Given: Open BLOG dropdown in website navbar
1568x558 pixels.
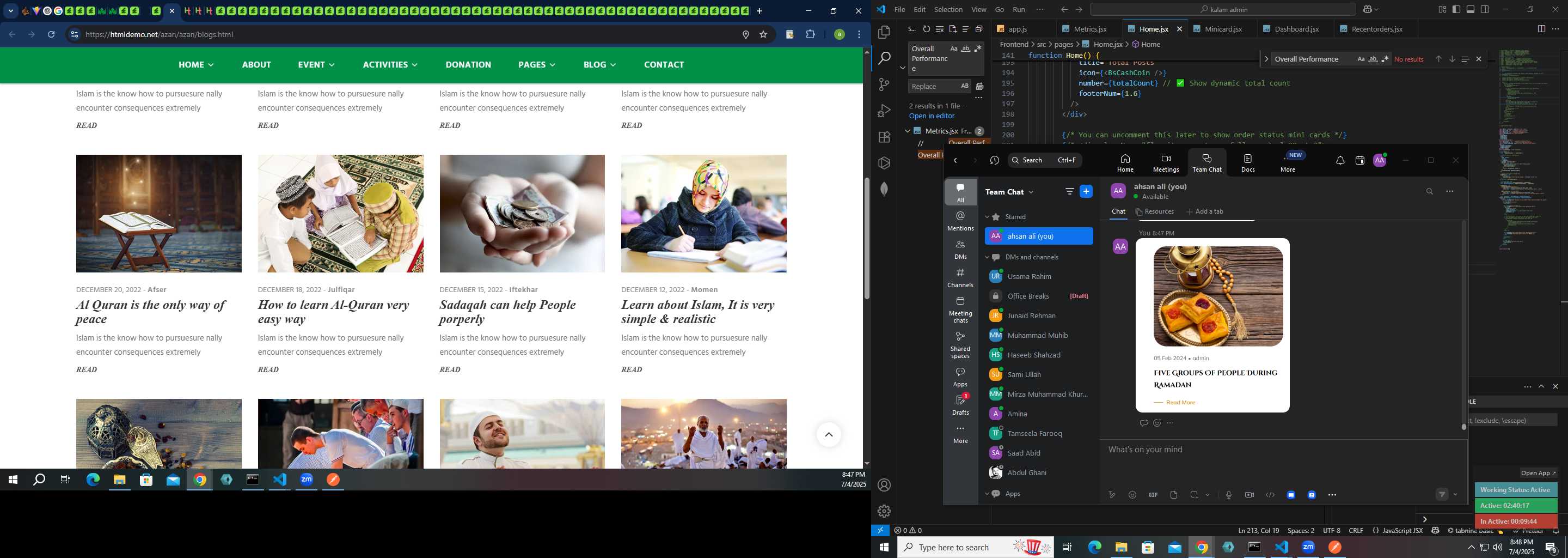Looking at the screenshot, I should tap(599, 64).
